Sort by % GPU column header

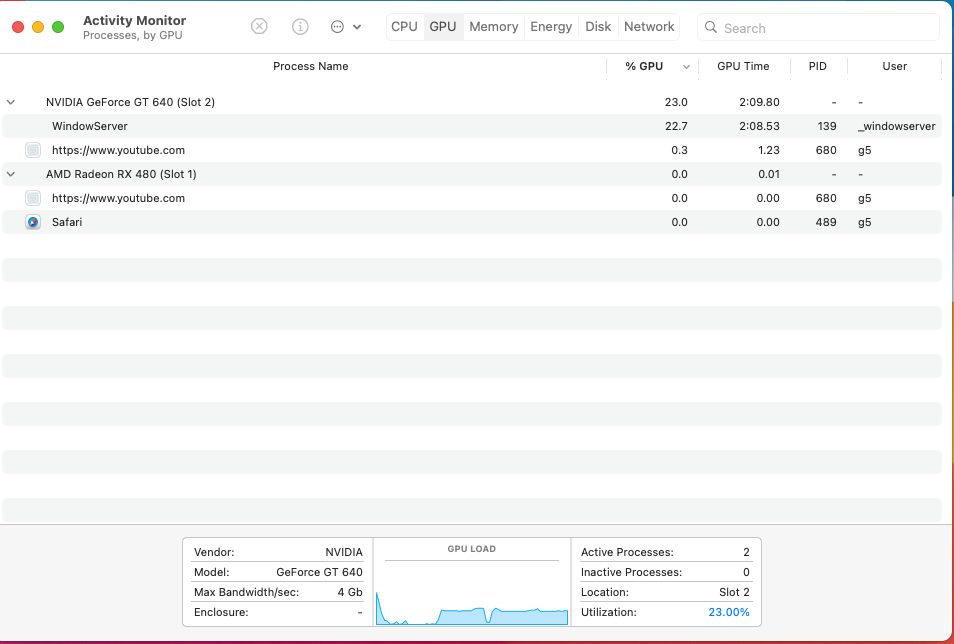644,66
